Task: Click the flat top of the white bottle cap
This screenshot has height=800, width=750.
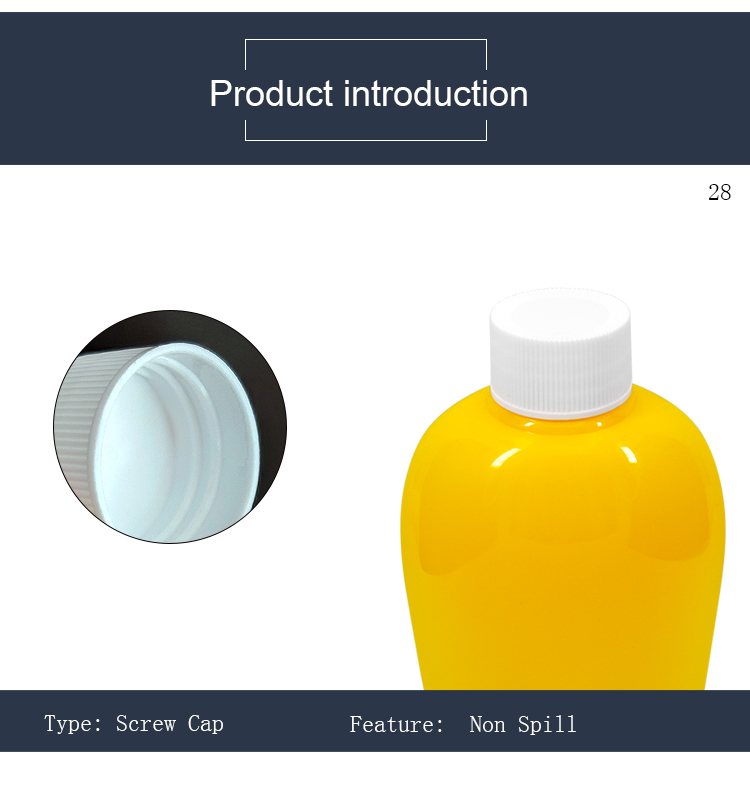Action: [x=560, y=305]
